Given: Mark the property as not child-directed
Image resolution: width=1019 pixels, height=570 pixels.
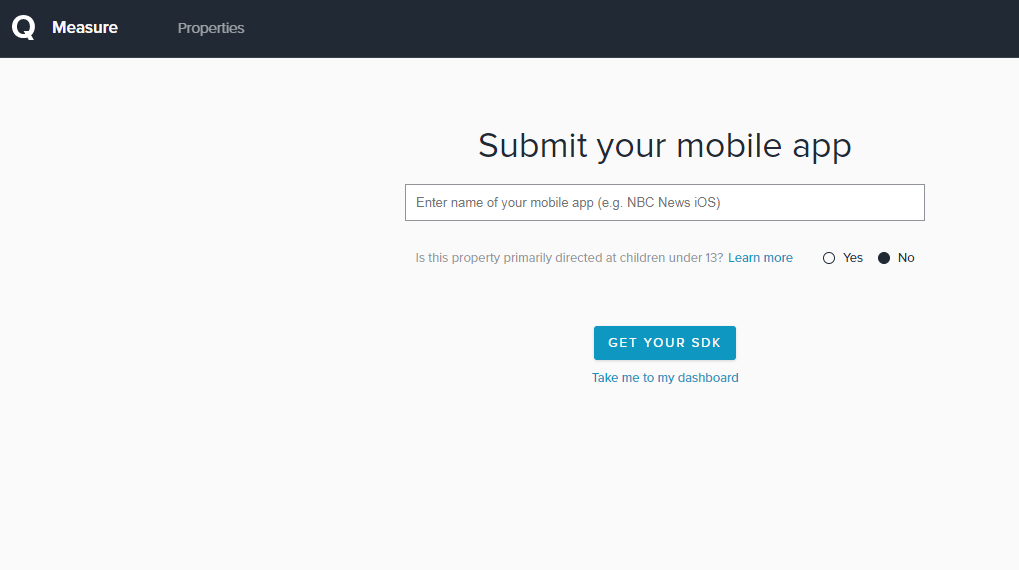Looking at the screenshot, I should (884, 258).
